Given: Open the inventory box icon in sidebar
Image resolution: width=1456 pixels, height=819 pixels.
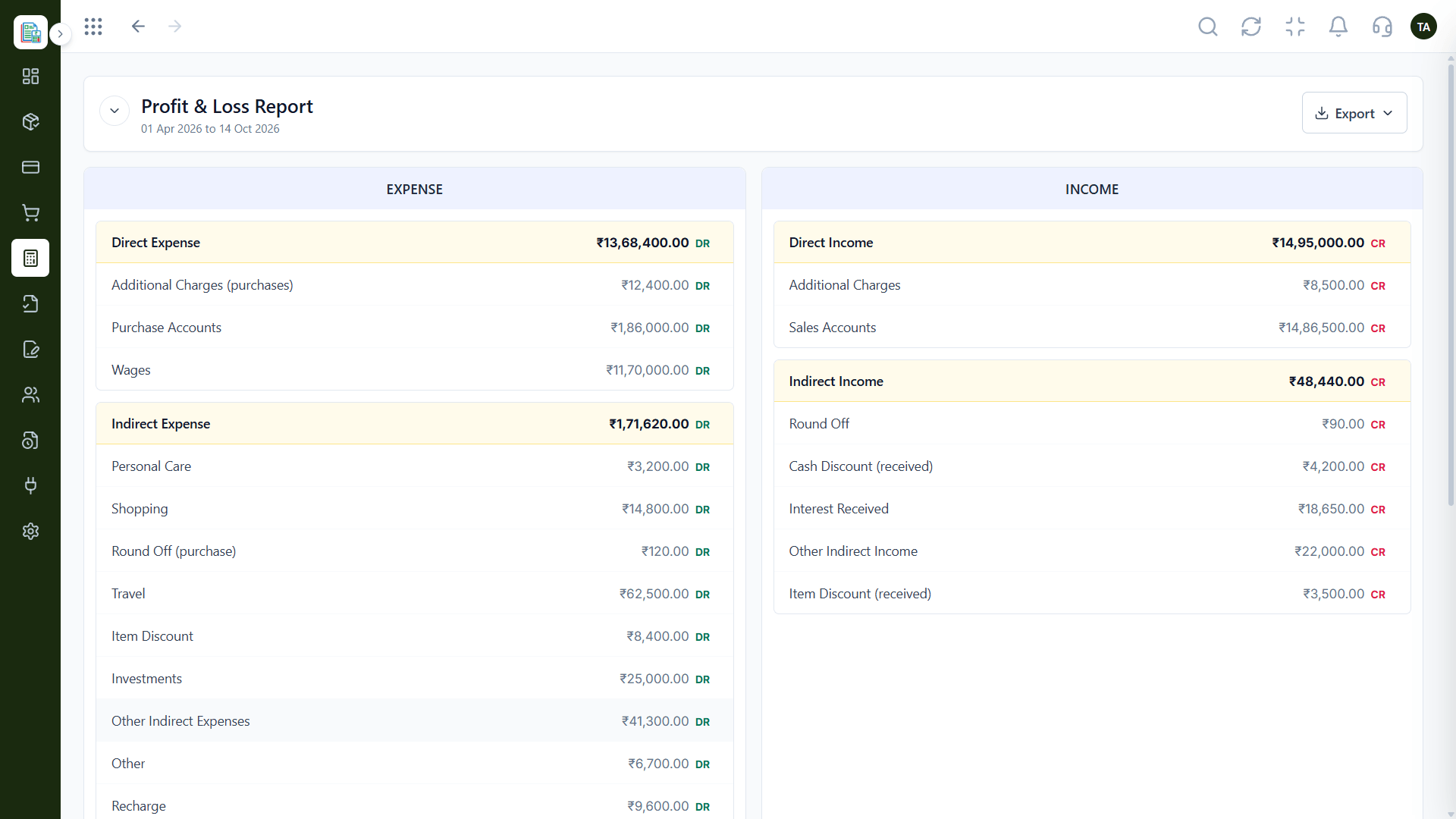Looking at the screenshot, I should pos(30,121).
